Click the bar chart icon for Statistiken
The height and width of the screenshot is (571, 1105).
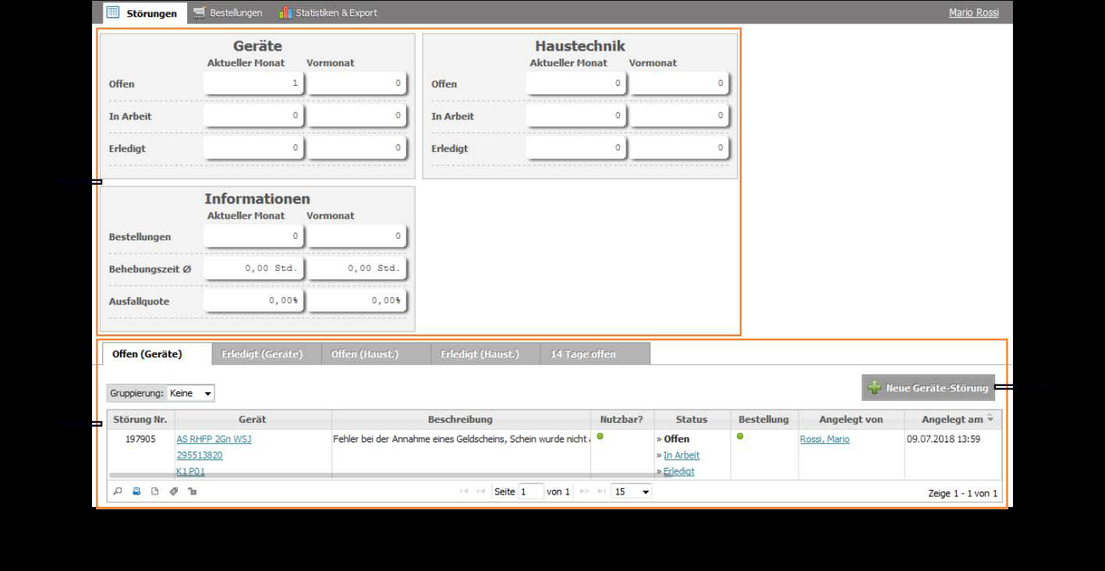285,12
